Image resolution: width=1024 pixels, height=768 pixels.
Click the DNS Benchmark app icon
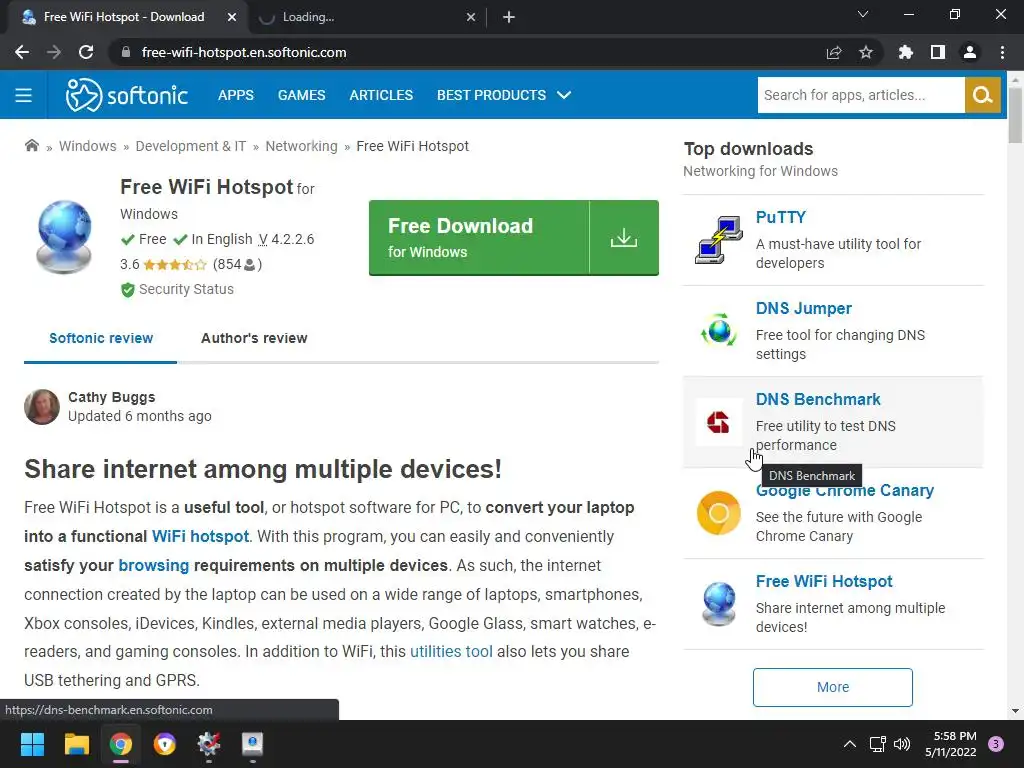(718, 422)
